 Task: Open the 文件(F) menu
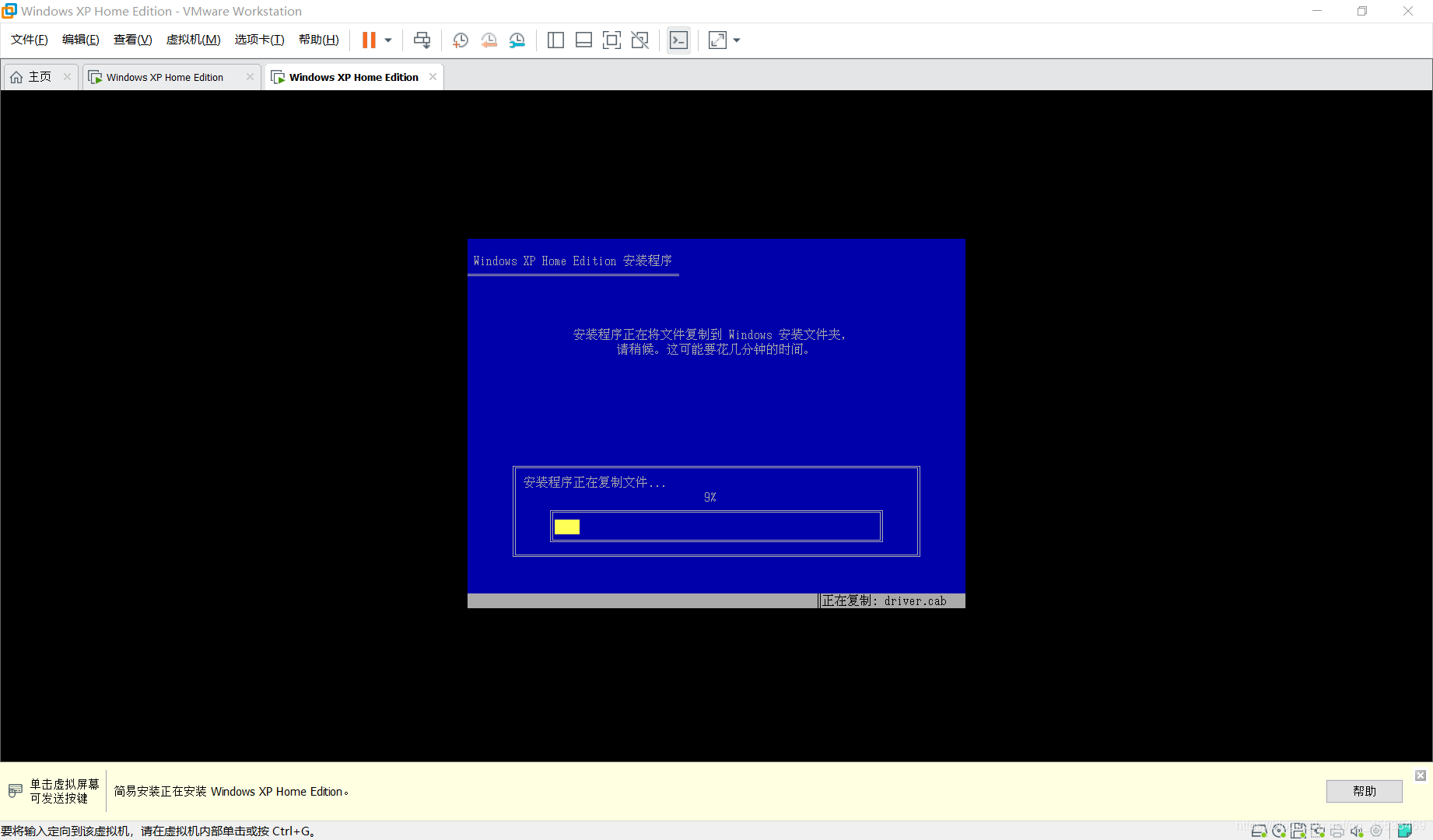(x=30, y=40)
